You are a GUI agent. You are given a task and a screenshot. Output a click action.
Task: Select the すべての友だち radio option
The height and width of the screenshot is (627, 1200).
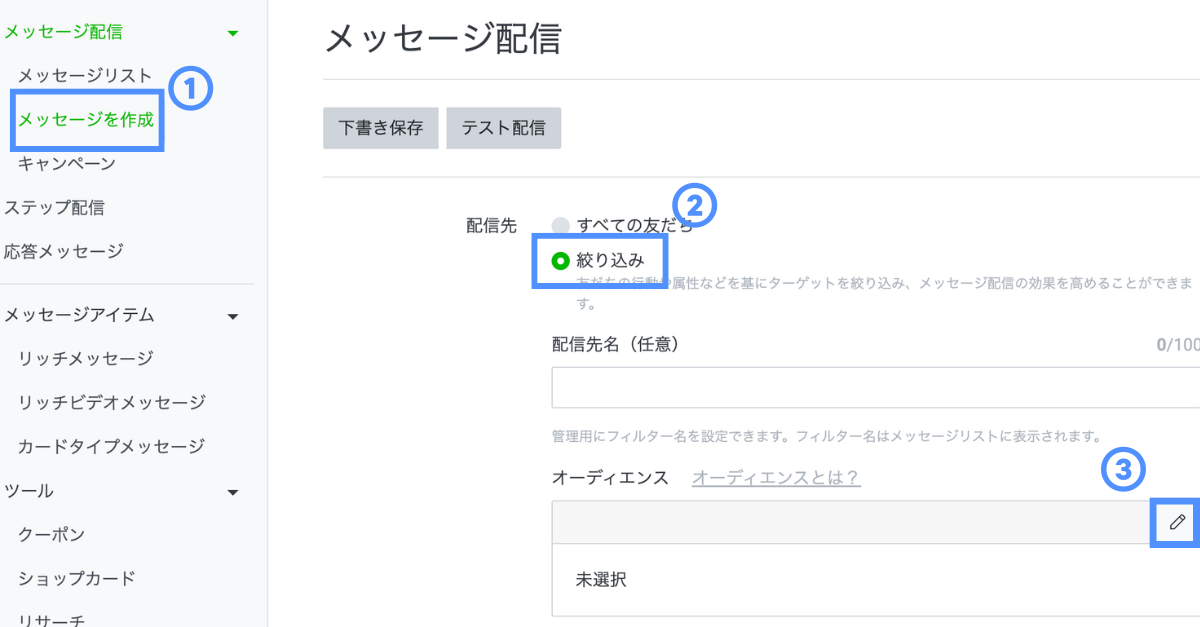tap(560, 226)
